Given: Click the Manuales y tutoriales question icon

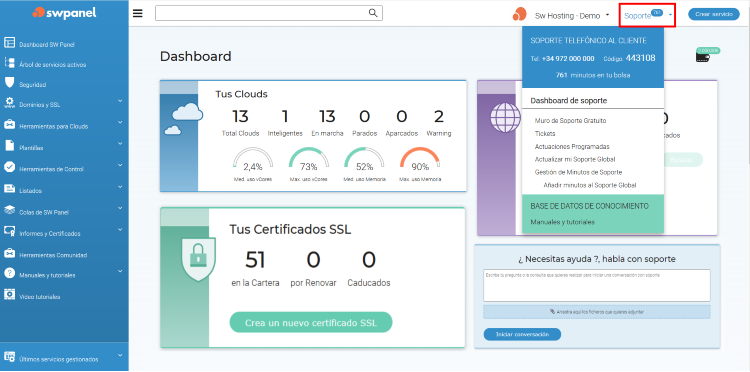Looking at the screenshot, I should click(x=10, y=274).
